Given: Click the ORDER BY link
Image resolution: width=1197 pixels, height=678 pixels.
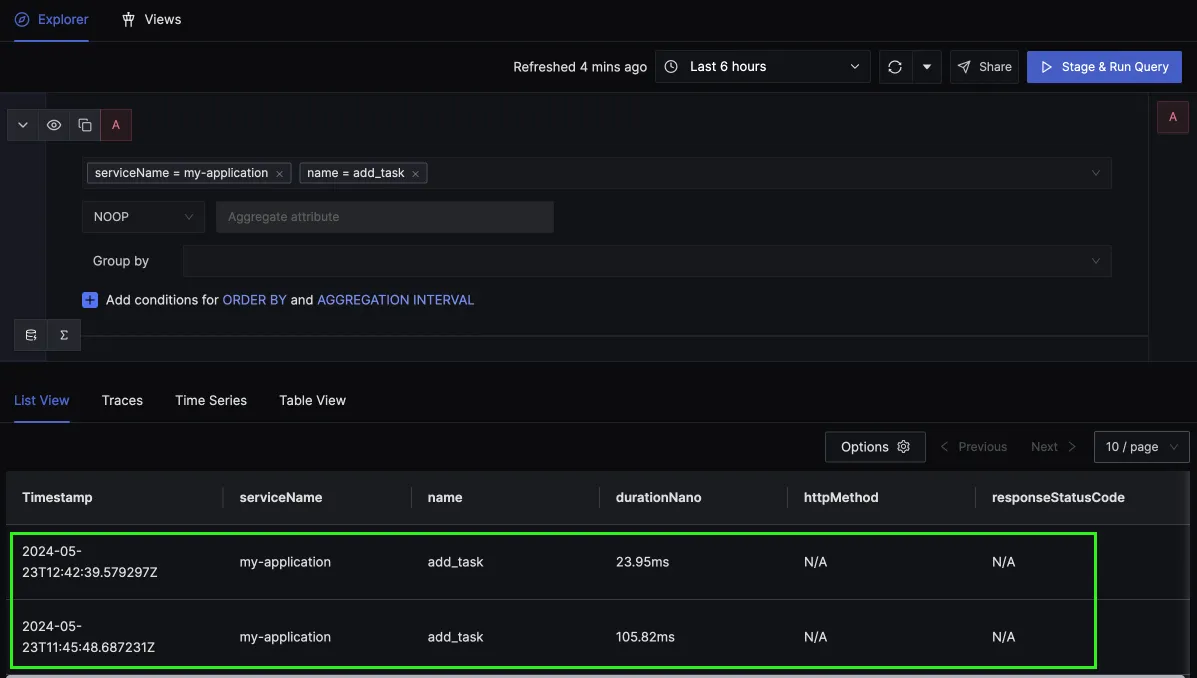Looking at the screenshot, I should click(254, 300).
